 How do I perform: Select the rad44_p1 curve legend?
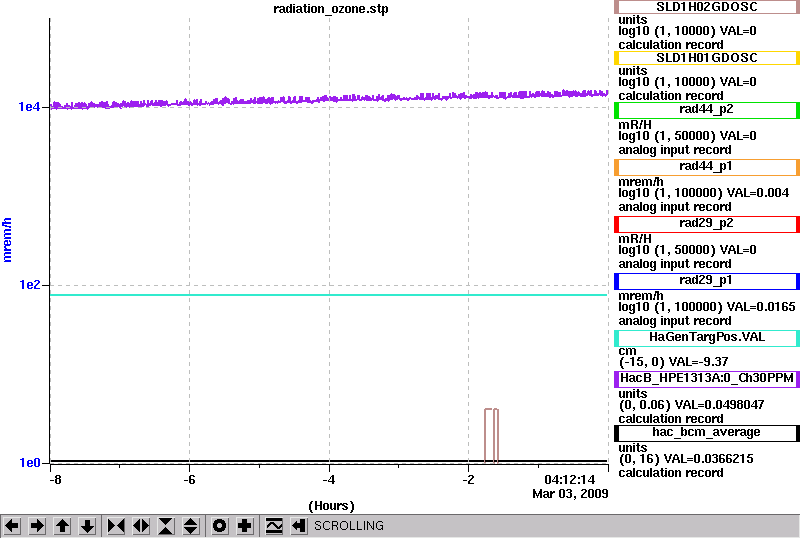click(x=707, y=166)
